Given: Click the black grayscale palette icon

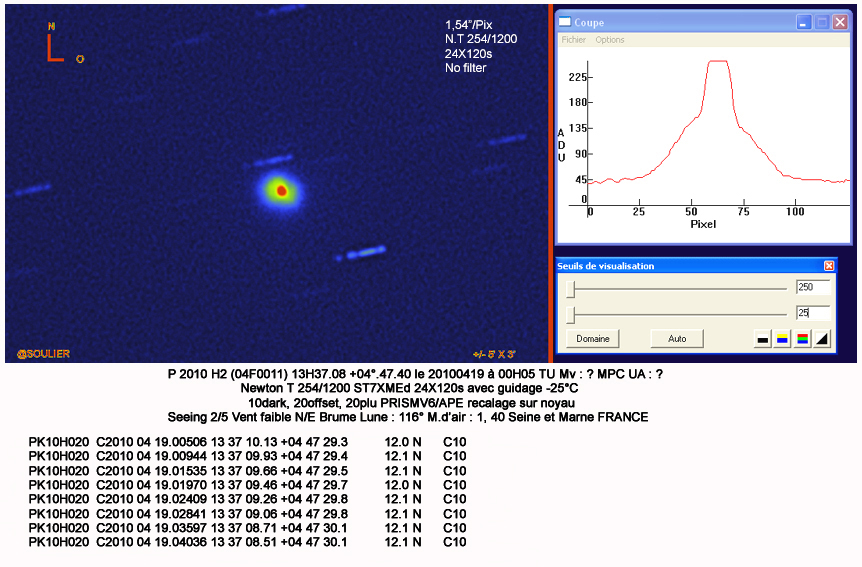Looking at the screenshot, I should [763, 339].
